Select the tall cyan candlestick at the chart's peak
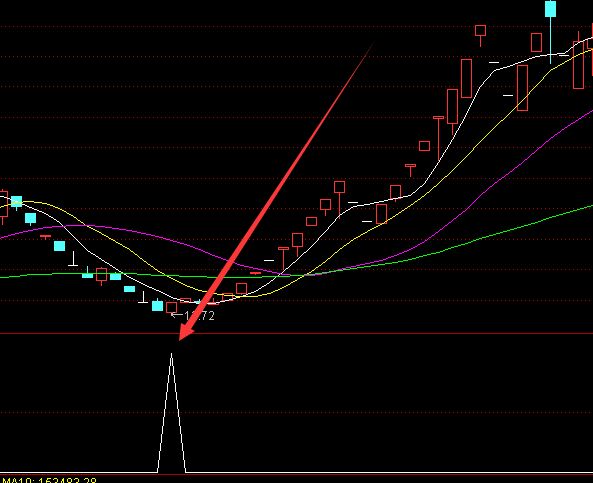This screenshot has height=483, width=593. tap(550, 31)
